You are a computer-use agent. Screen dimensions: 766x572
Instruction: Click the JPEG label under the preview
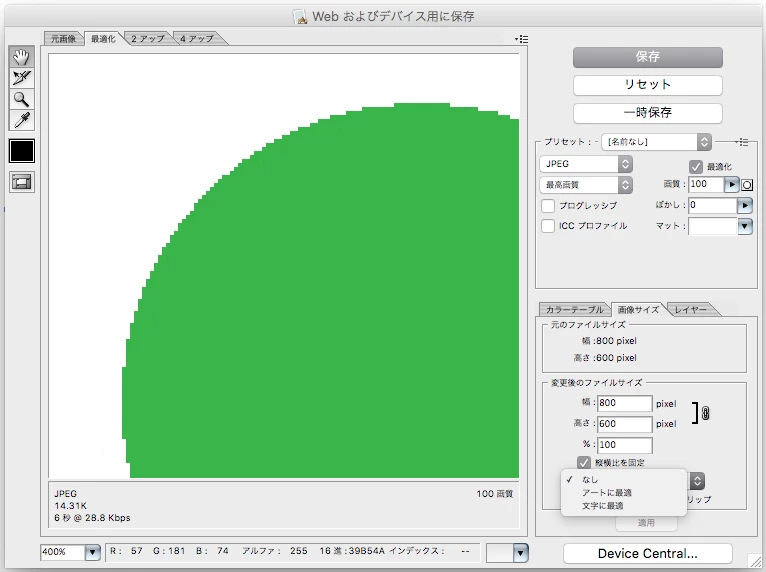[65, 494]
